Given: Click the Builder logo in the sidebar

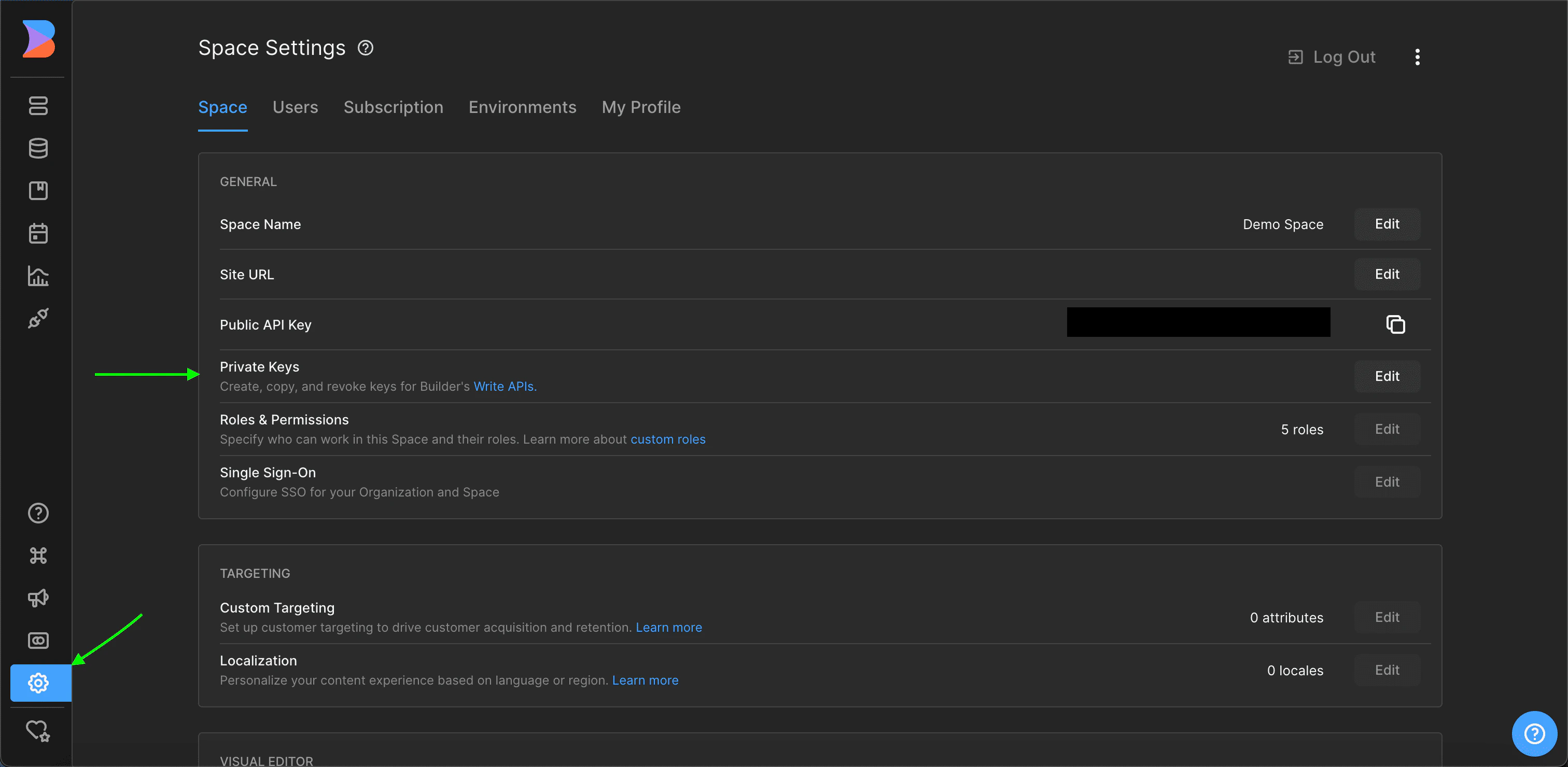Looking at the screenshot, I should (38, 39).
